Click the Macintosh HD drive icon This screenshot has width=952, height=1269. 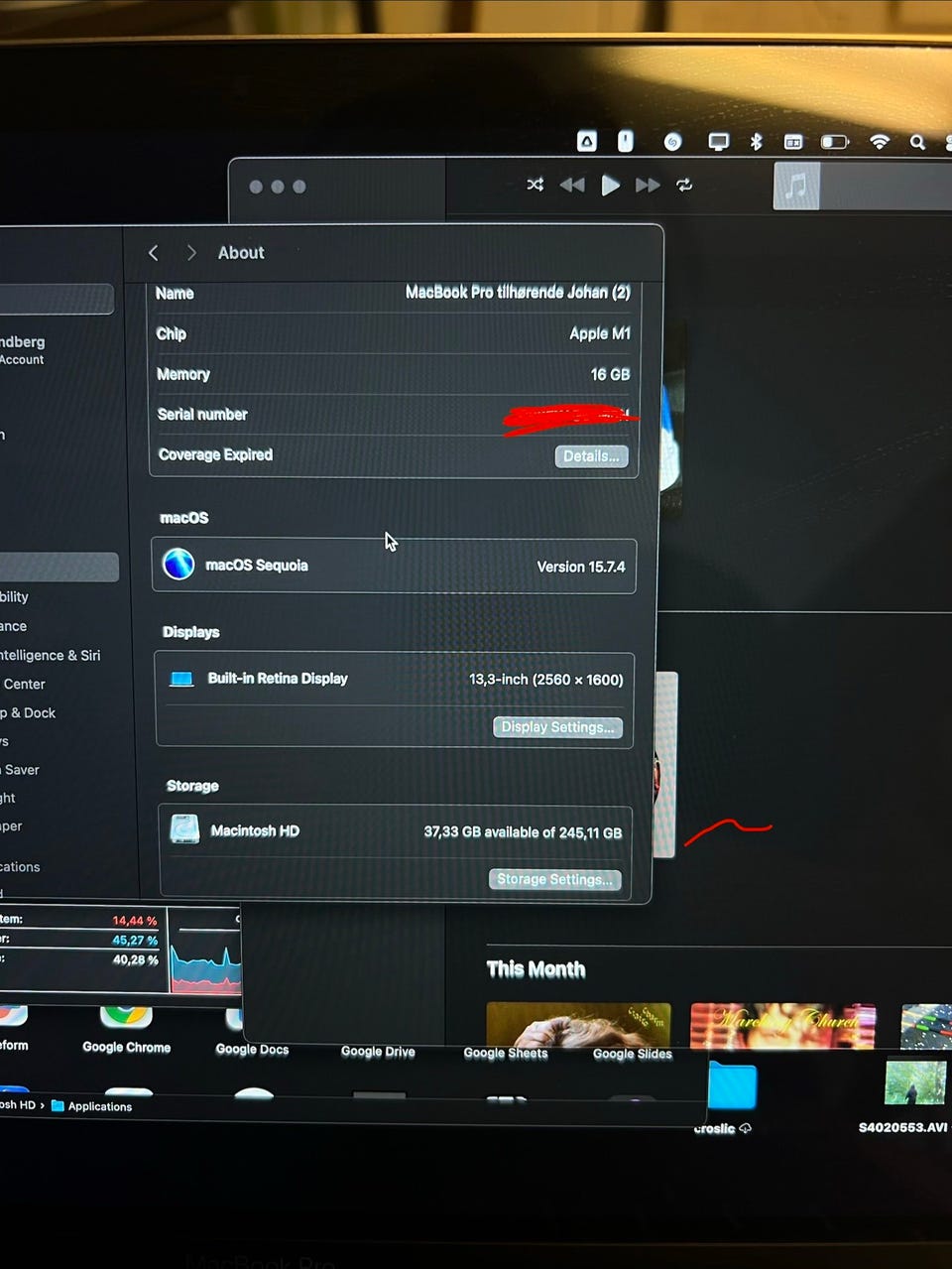(x=184, y=829)
